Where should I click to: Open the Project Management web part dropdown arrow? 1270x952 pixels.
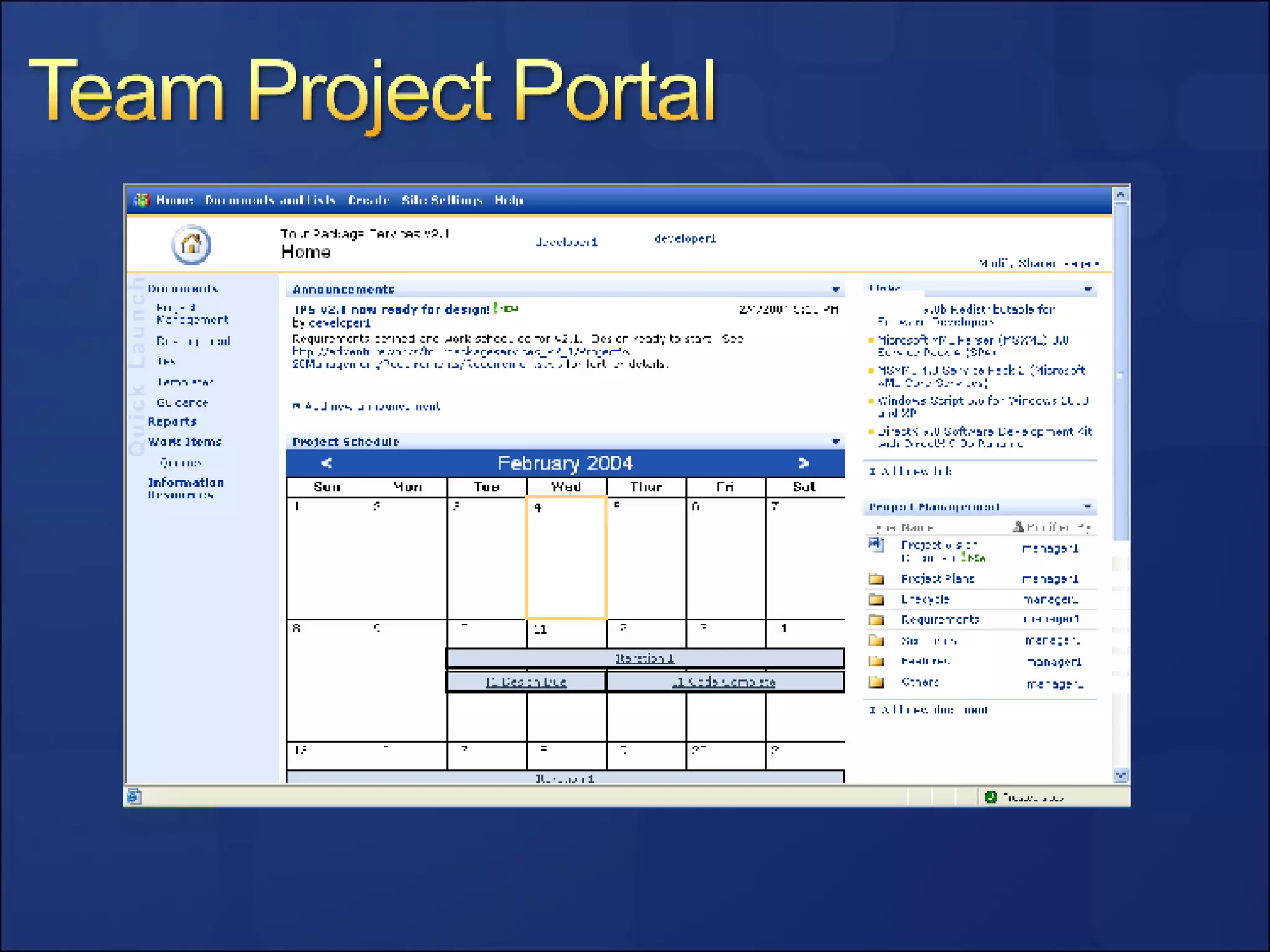coord(1088,507)
